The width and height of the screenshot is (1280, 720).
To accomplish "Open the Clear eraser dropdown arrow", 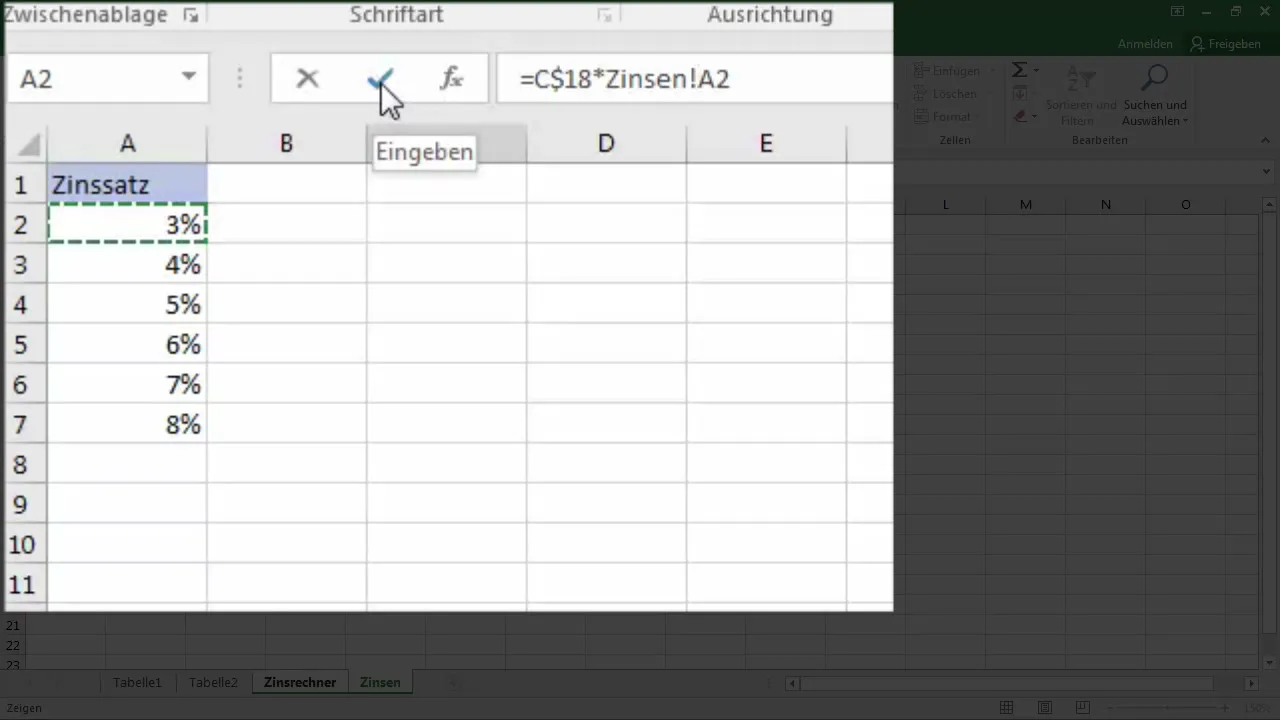I will pyautogui.click(x=1036, y=117).
